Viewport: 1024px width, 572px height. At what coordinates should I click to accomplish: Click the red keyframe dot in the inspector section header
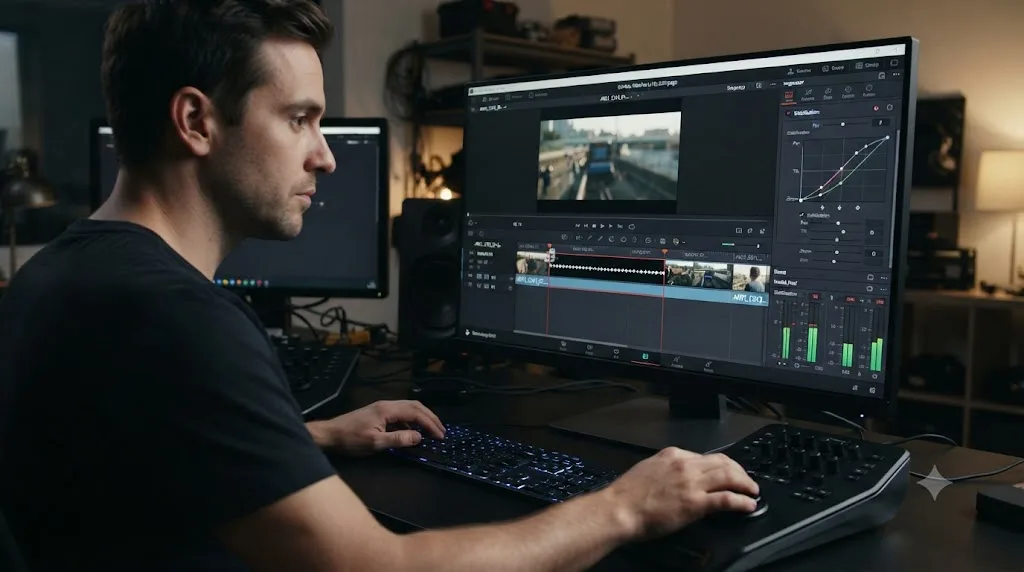pyautogui.click(x=876, y=108)
